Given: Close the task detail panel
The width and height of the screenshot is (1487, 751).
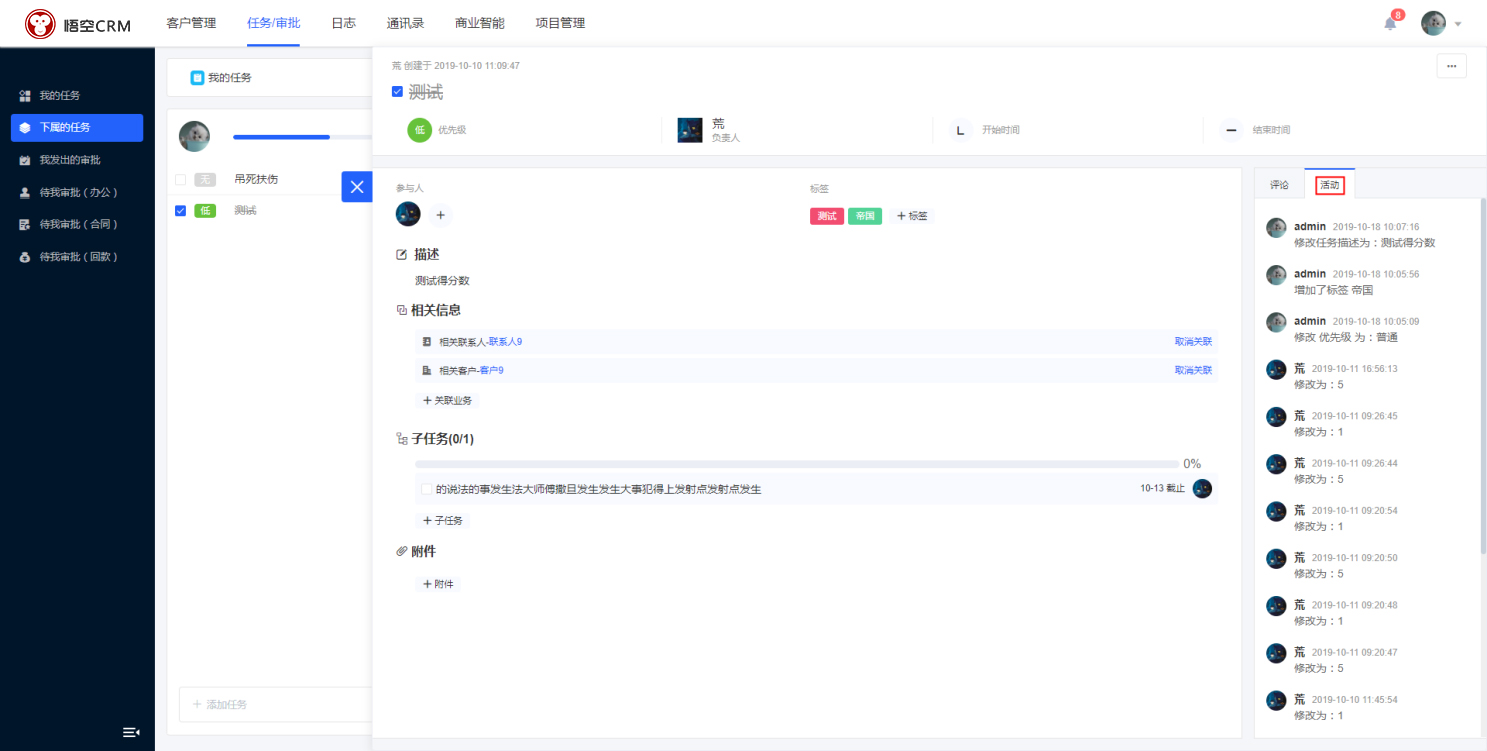Looking at the screenshot, I should (356, 187).
